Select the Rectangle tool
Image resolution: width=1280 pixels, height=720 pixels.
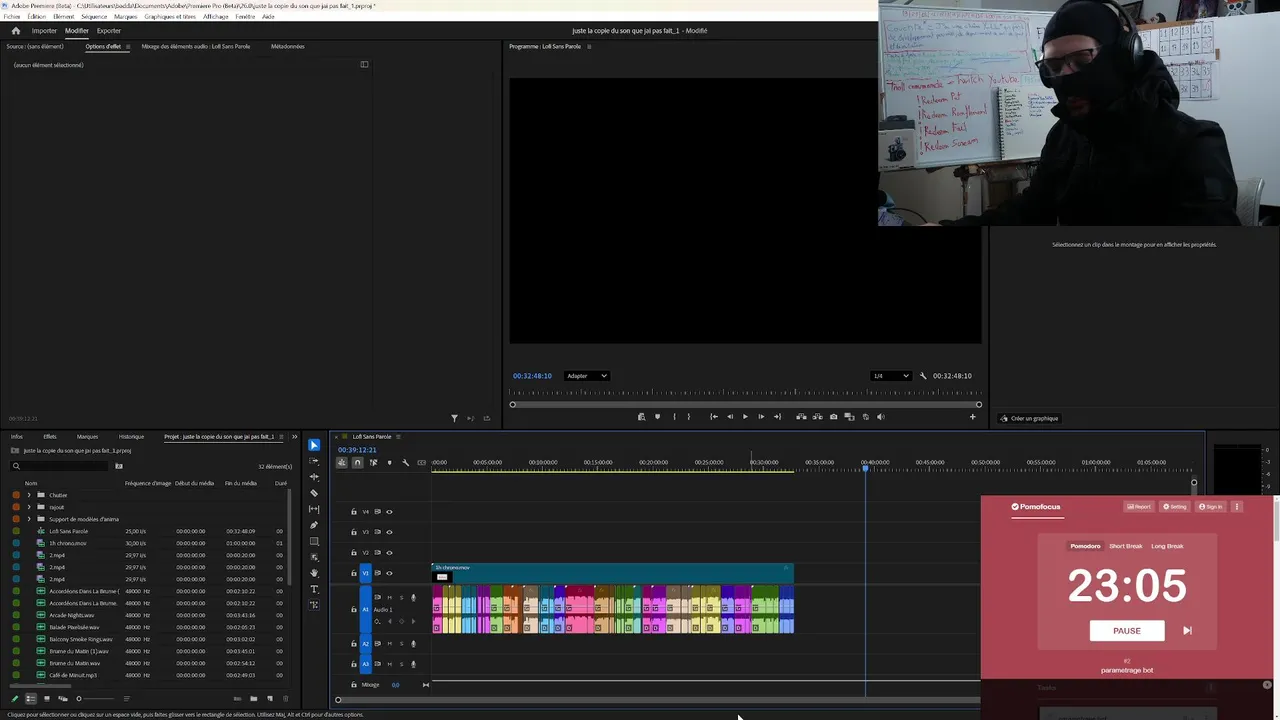[x=314, y=541]
